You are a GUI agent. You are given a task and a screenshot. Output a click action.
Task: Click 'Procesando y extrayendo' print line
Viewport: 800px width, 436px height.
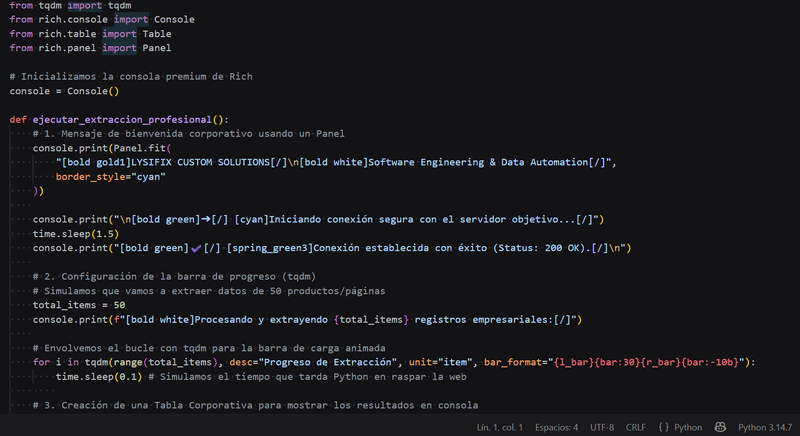point(307,319)
